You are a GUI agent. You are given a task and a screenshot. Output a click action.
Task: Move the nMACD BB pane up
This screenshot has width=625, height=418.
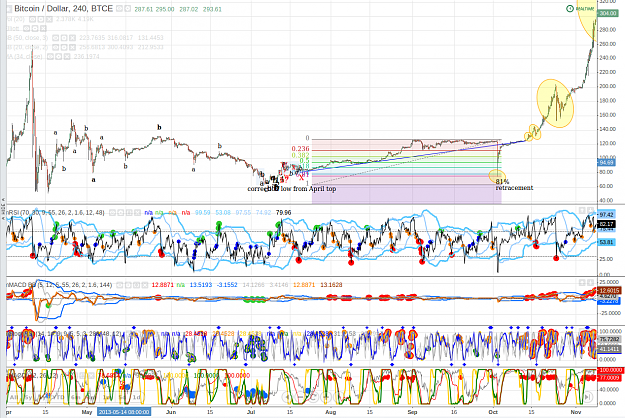[582, 283]
